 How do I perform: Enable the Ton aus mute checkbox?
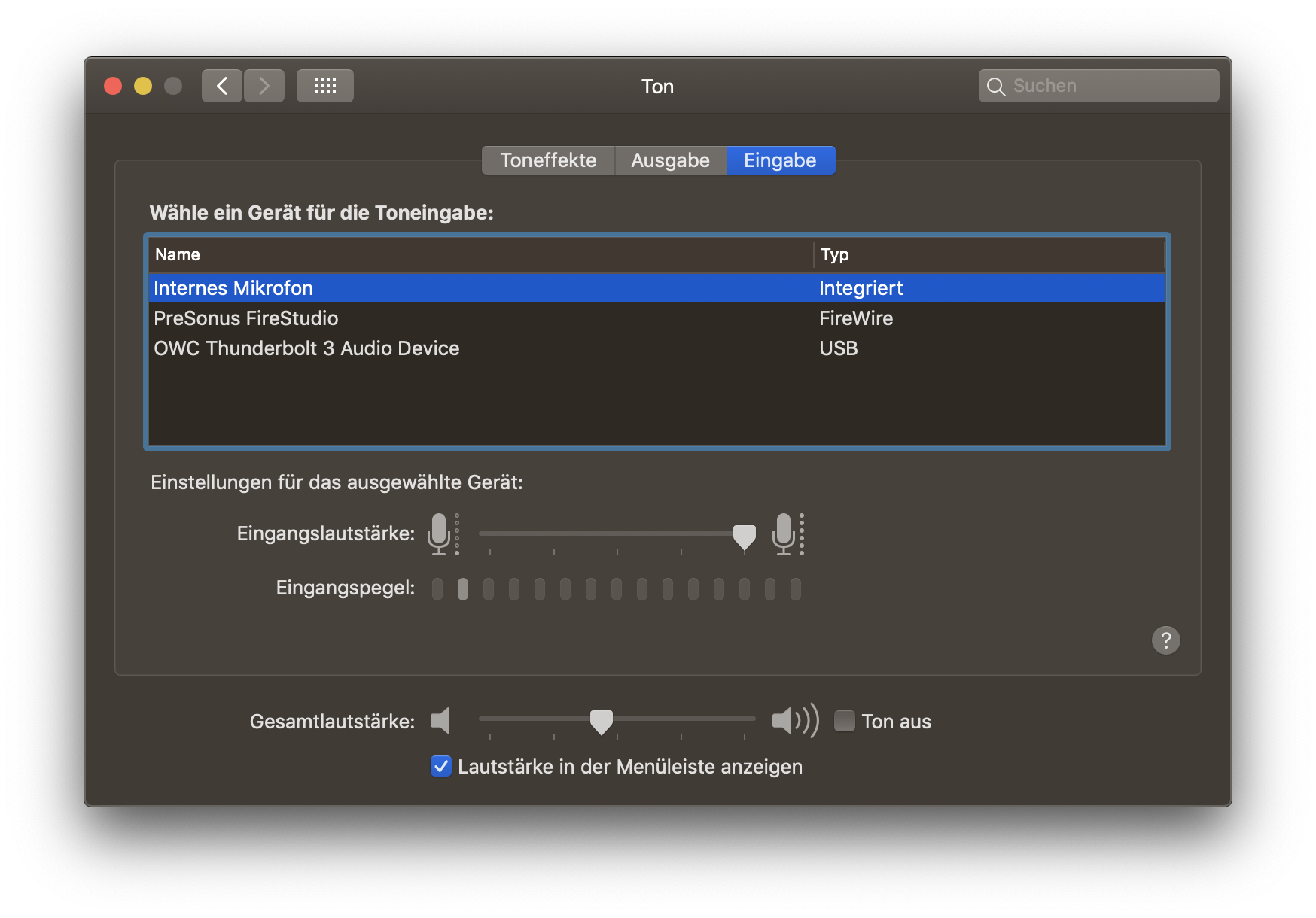[x=845, y=721]
